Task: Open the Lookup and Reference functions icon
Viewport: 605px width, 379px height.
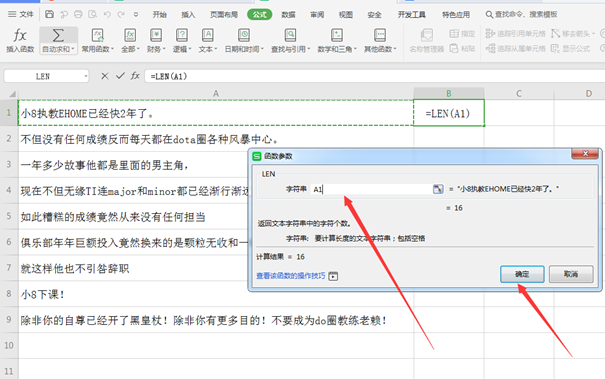Action: pyautogui.click(x=290, y=35)
